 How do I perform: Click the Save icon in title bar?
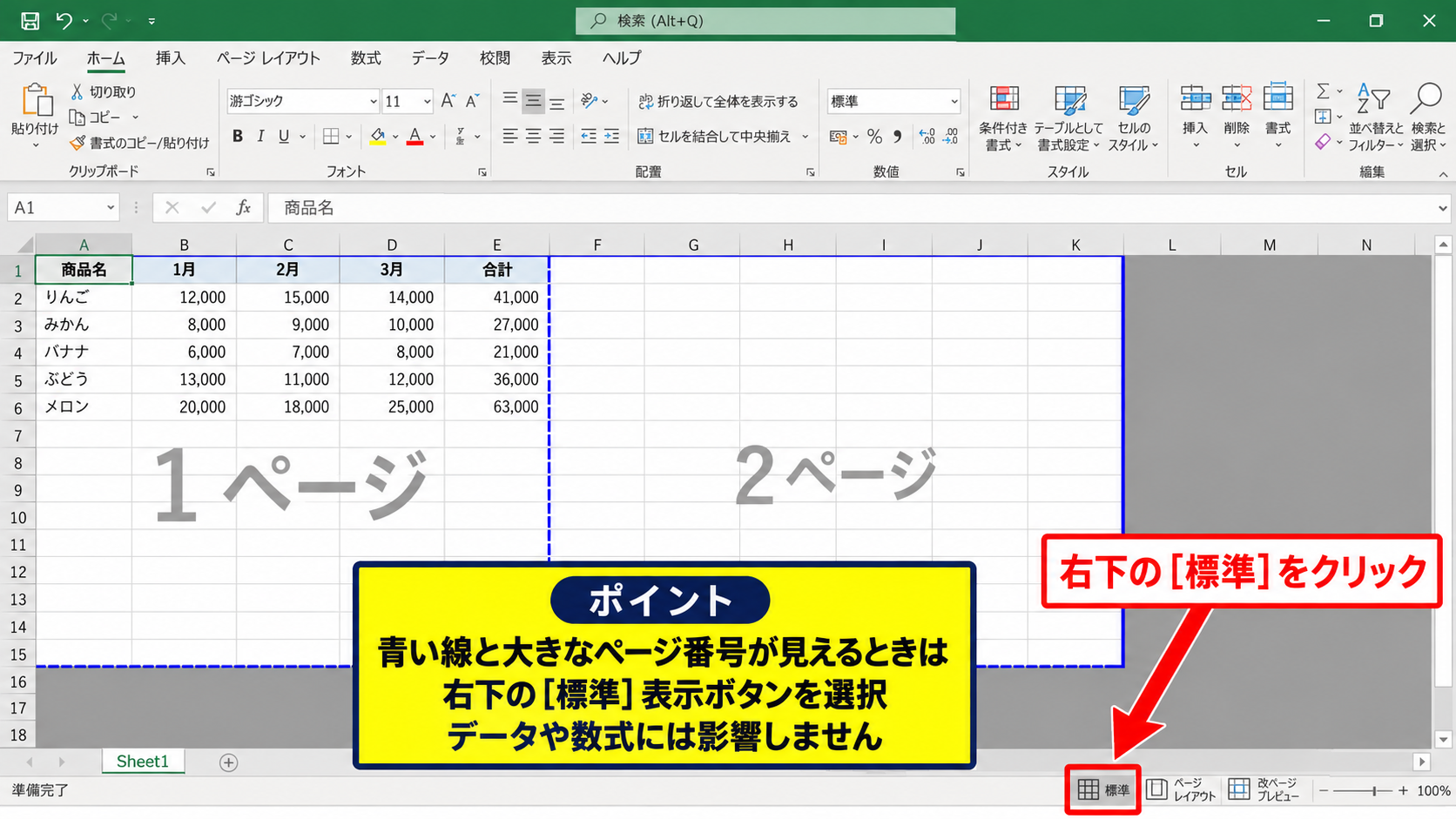pos(30,20)
